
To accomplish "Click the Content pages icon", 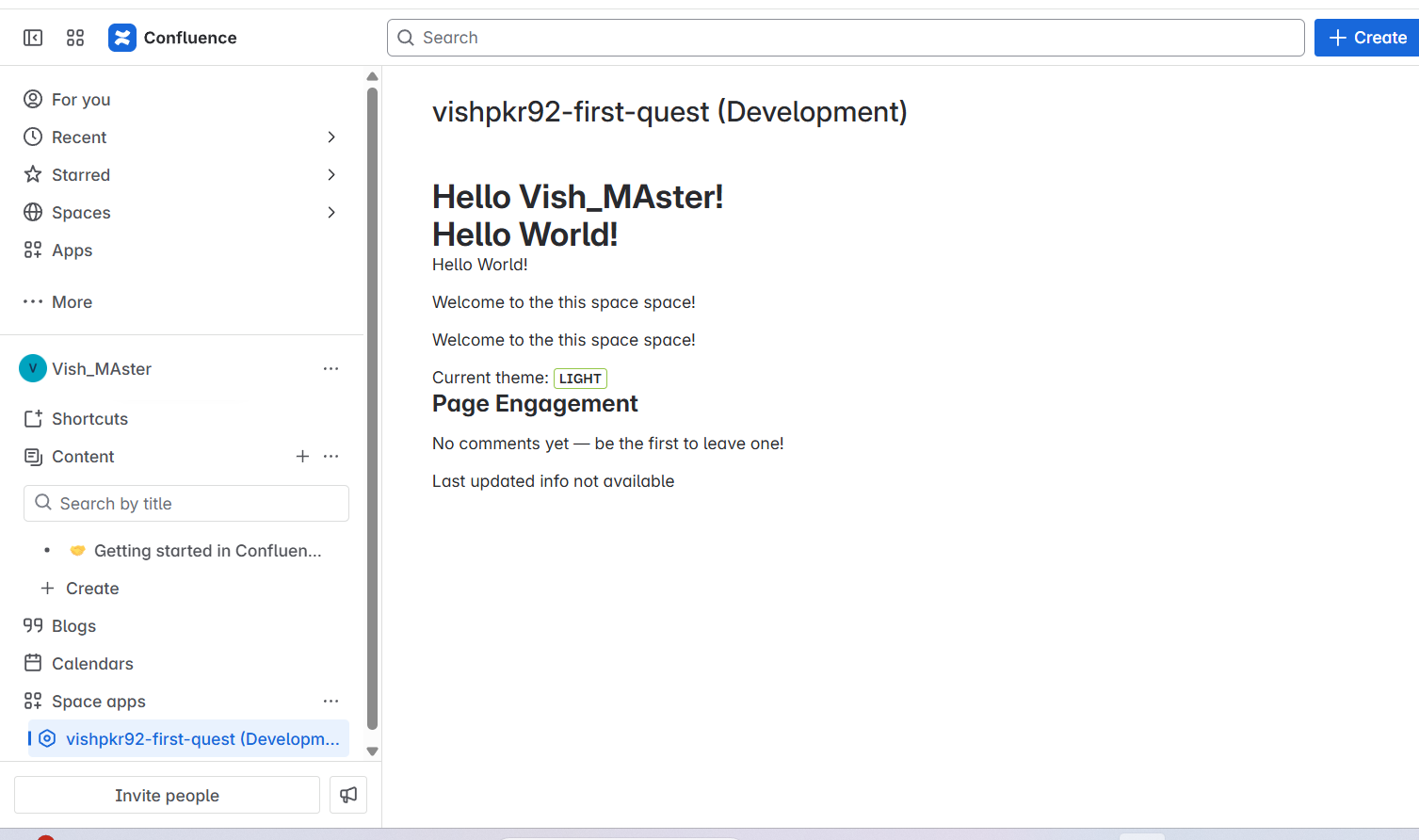I will click(x=33, y=457).
